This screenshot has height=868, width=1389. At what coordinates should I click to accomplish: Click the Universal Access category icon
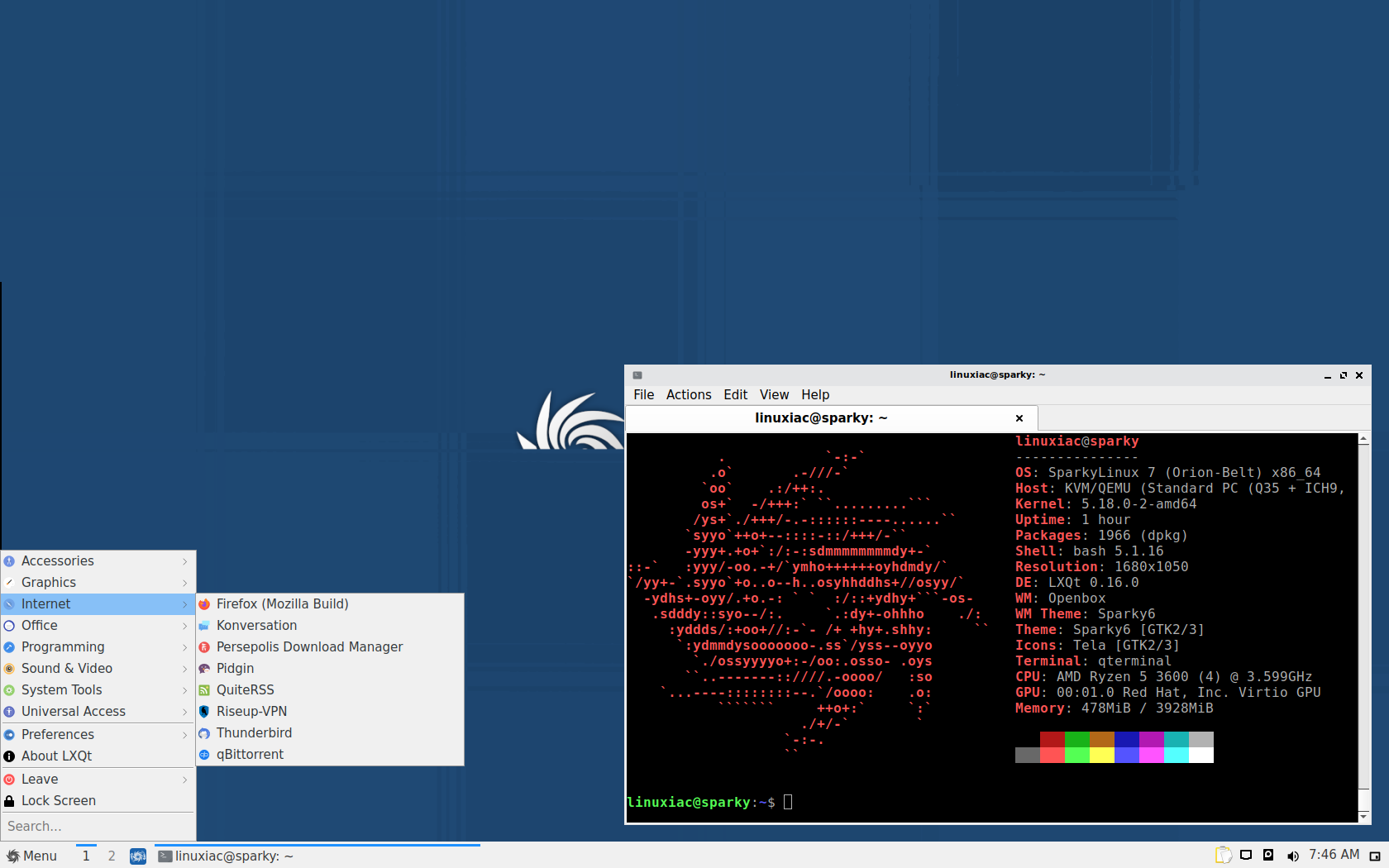[9, 712]
